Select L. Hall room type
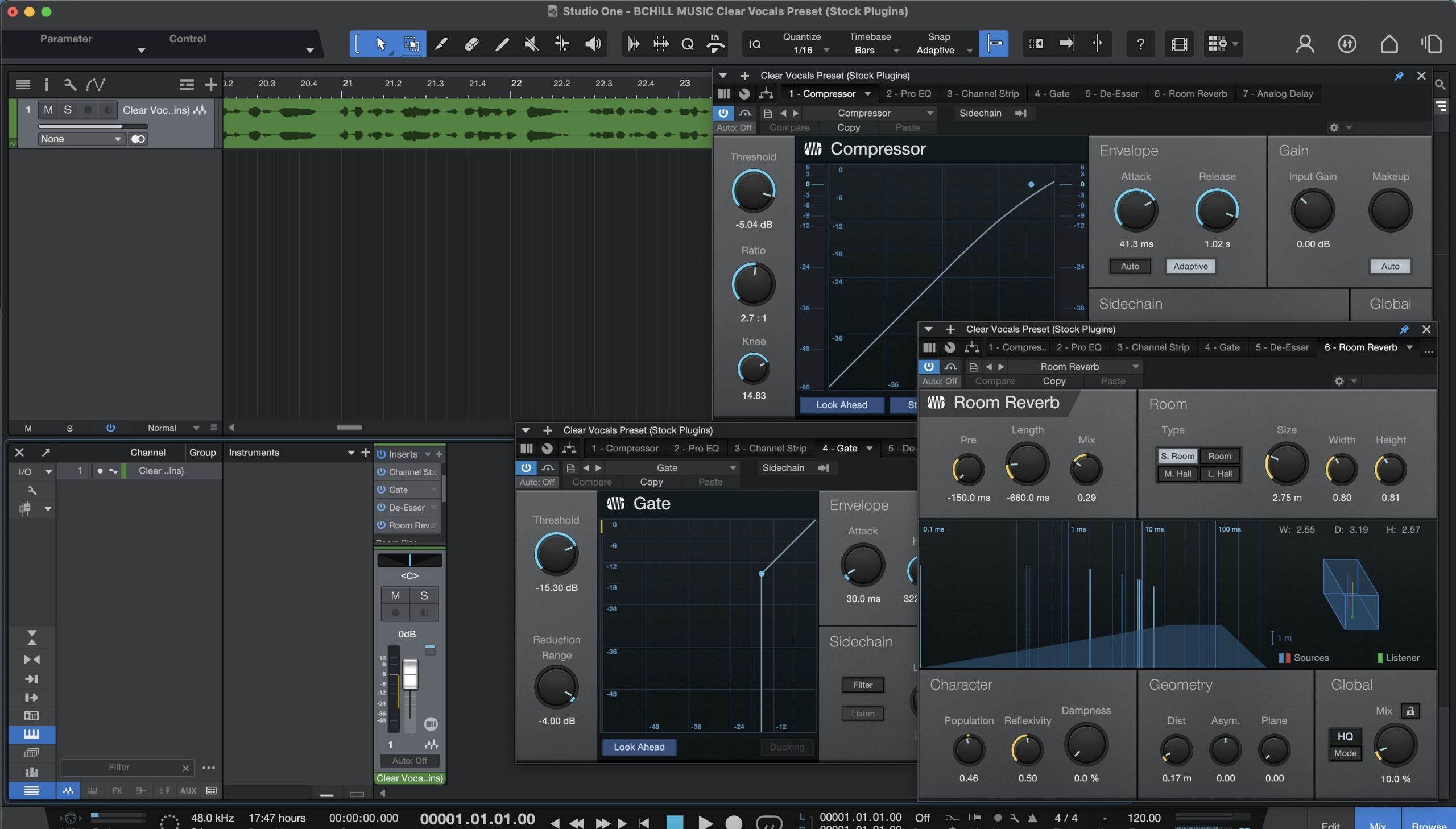Screen dimensions: 1456x829 pos(1219,474)
